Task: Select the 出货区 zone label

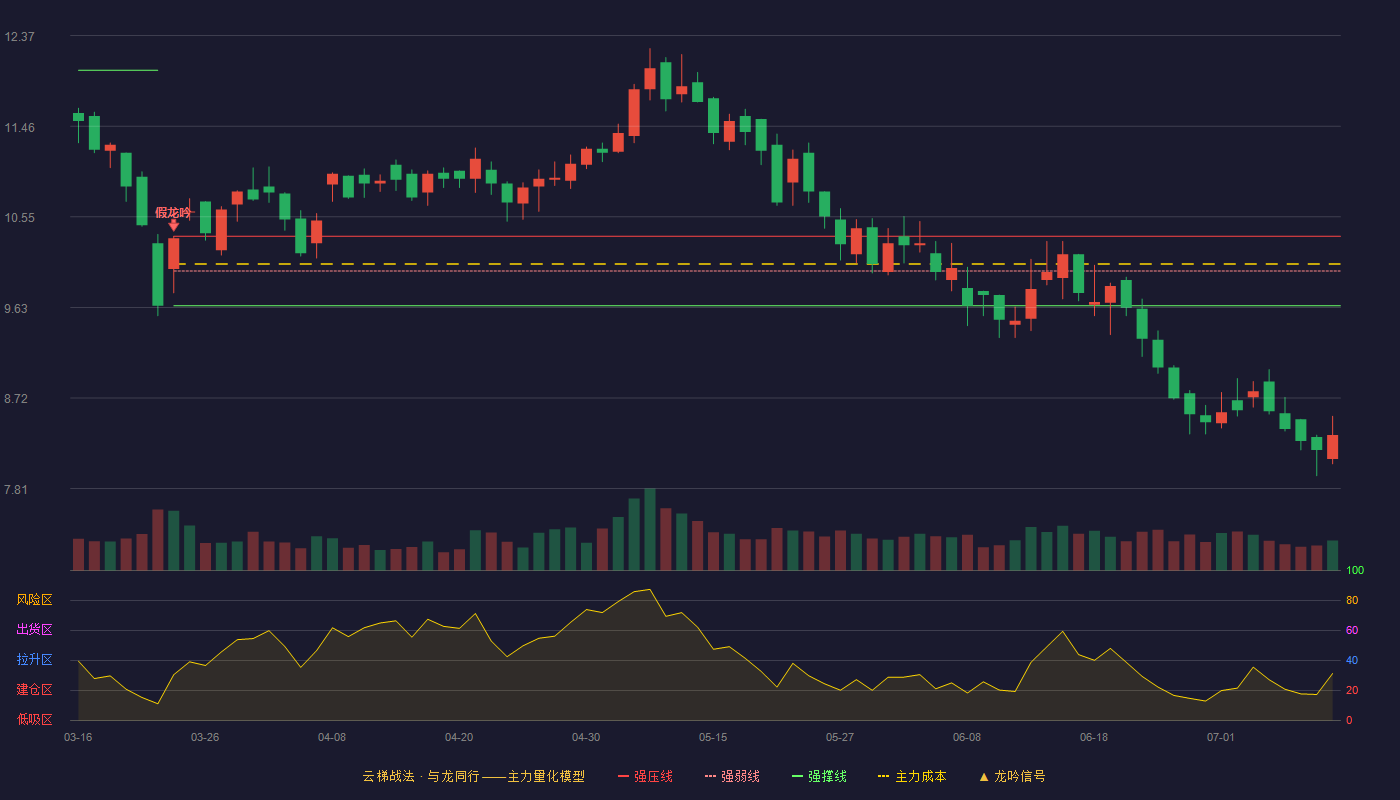Action: [34, 630]
